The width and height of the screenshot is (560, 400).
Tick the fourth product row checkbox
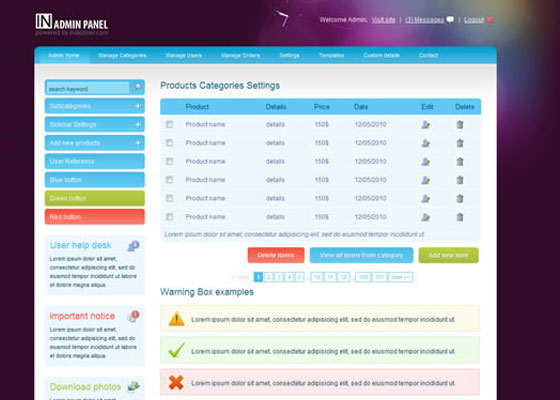[169, 180]
